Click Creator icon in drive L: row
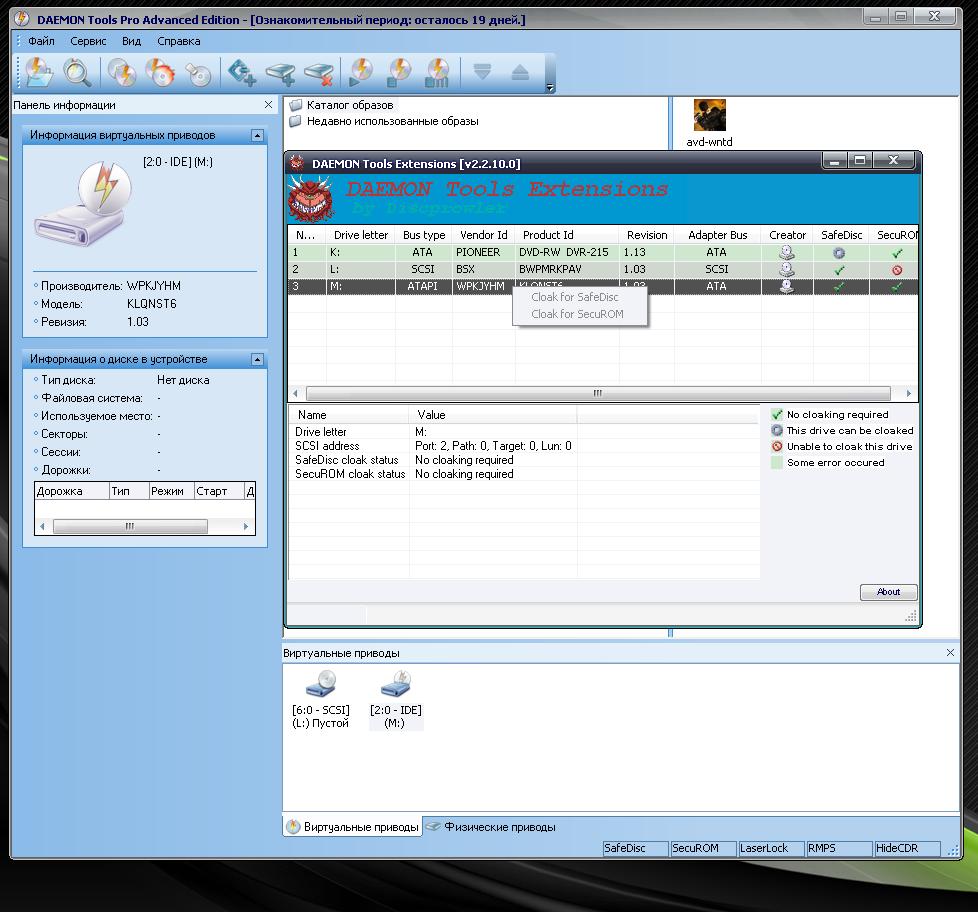Screen dimensions: 978x912 click(x=787, y=269)
